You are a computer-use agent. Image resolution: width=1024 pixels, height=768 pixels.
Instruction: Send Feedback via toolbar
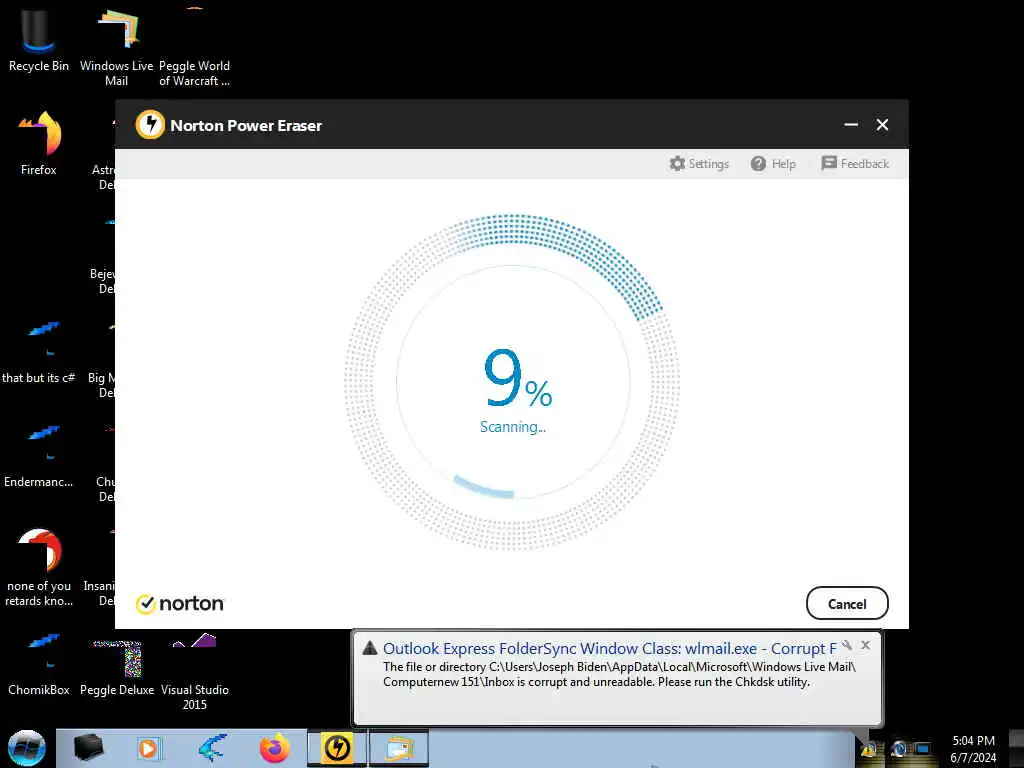click(855, 163)
